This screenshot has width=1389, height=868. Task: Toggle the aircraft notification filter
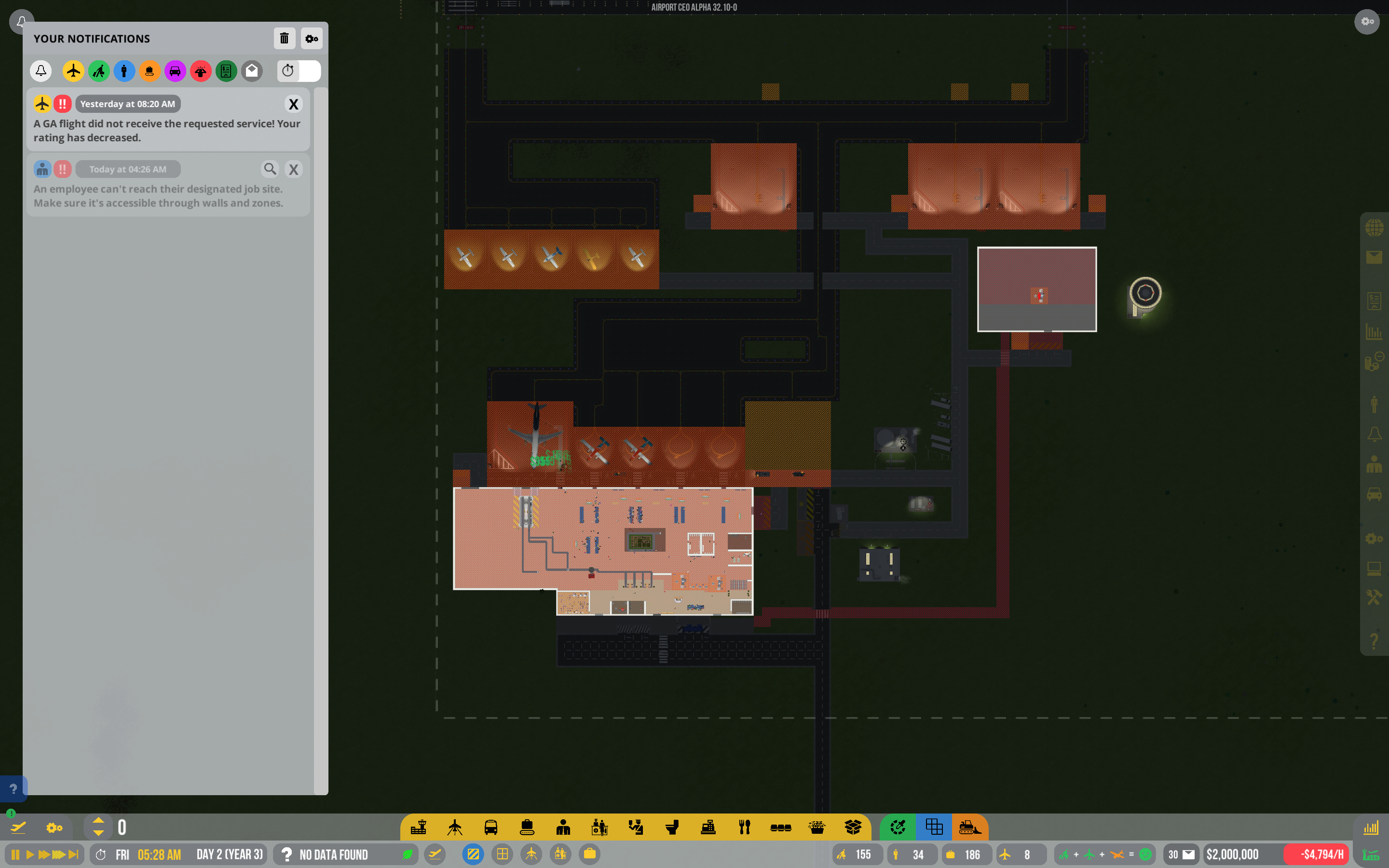tap(73, 71)
